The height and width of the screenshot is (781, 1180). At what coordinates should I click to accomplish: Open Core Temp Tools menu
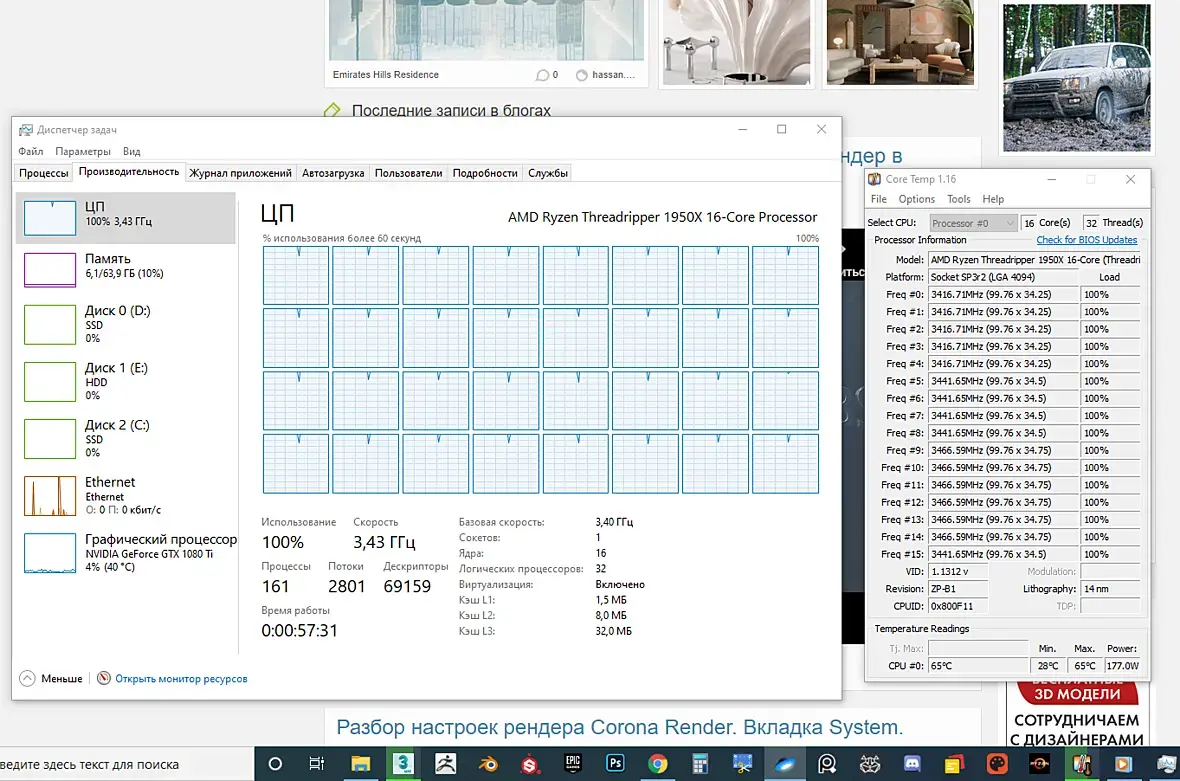click(959, 199)
